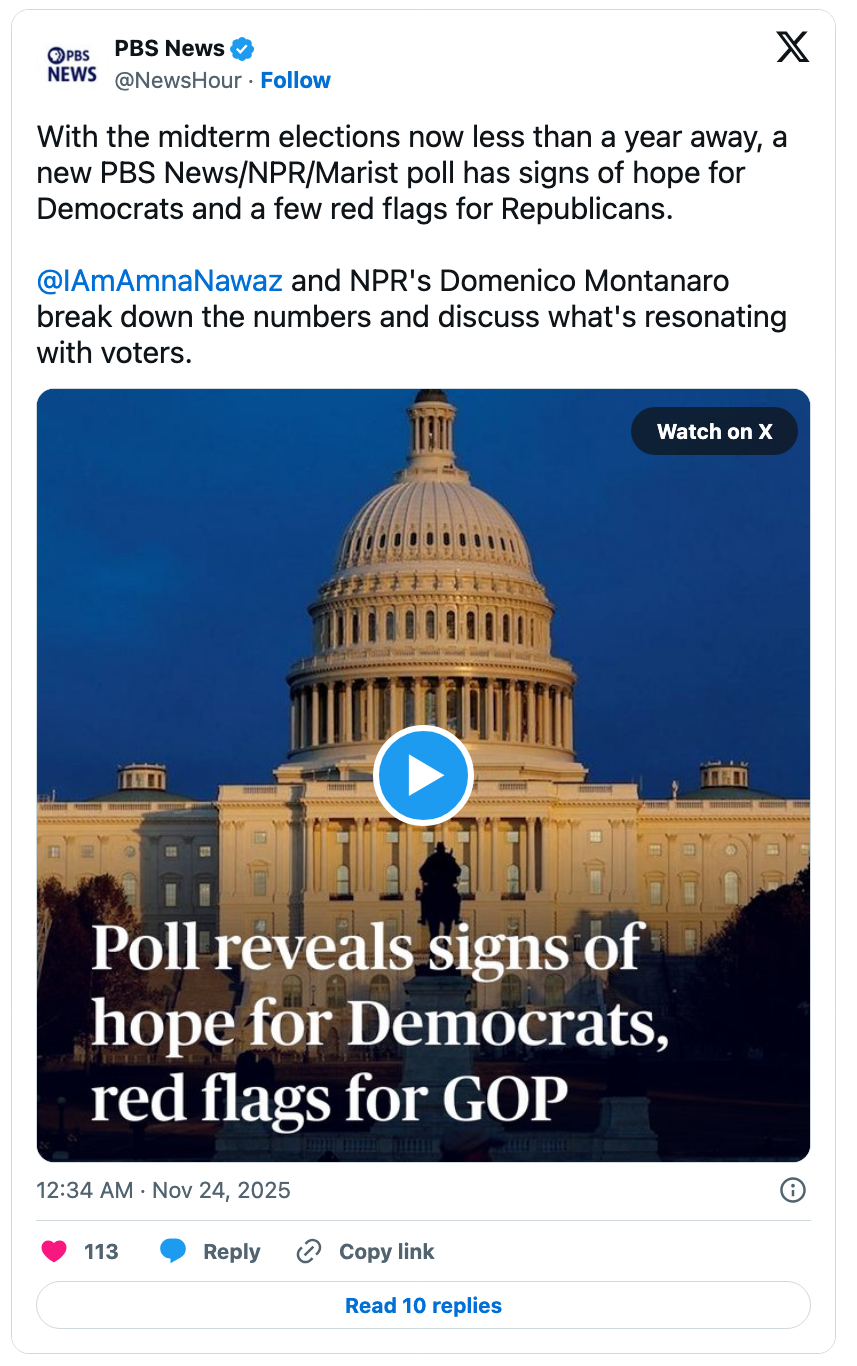
Task: Open the @NewsHour handle link
Action: point(178,81)
